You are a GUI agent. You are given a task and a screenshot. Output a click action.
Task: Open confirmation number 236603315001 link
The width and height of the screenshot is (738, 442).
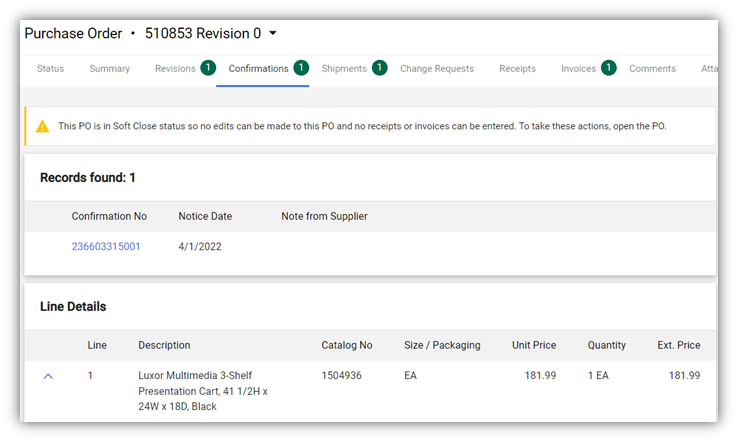(x=106, y=246)
